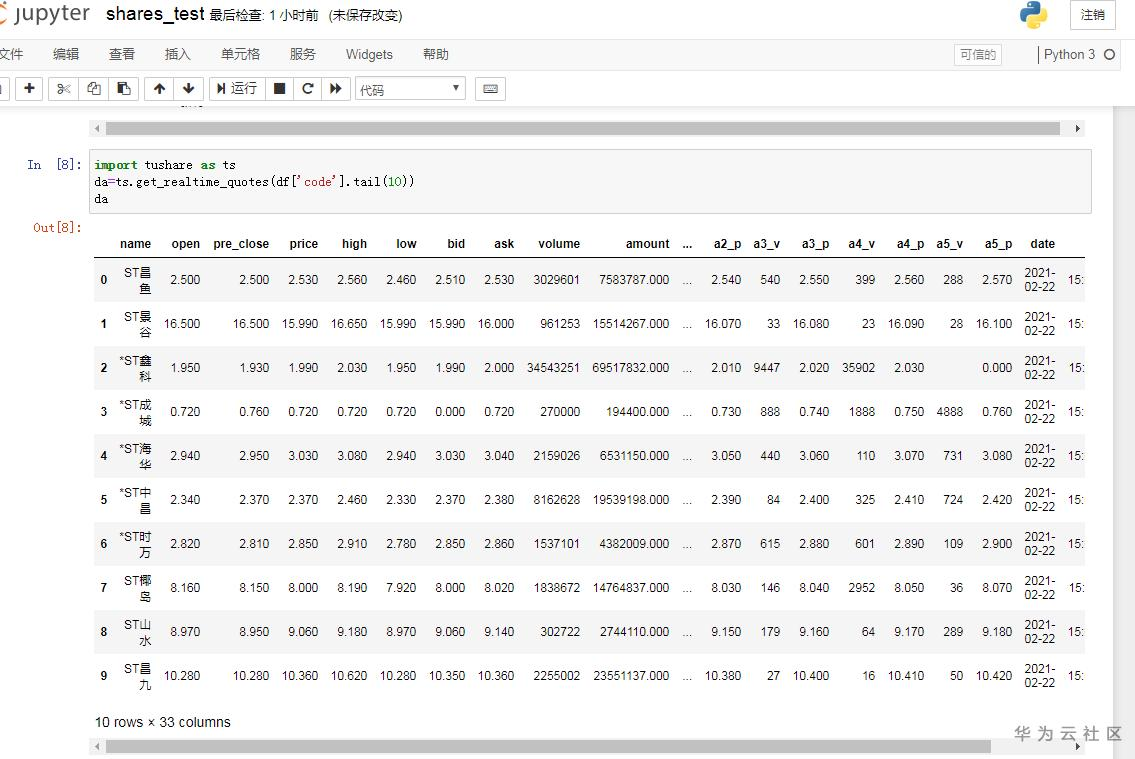Move selected cell up arrow

point(159,88)
